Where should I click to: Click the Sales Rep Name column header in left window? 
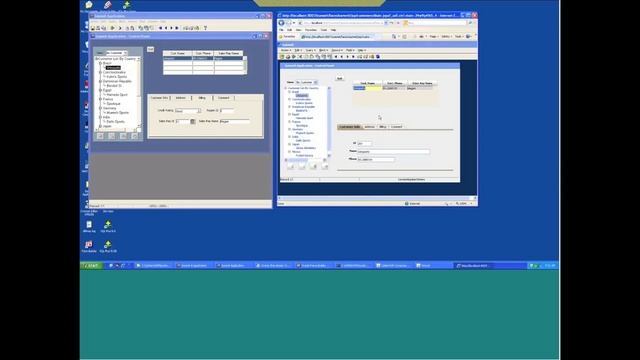click(x=229, y=53)
